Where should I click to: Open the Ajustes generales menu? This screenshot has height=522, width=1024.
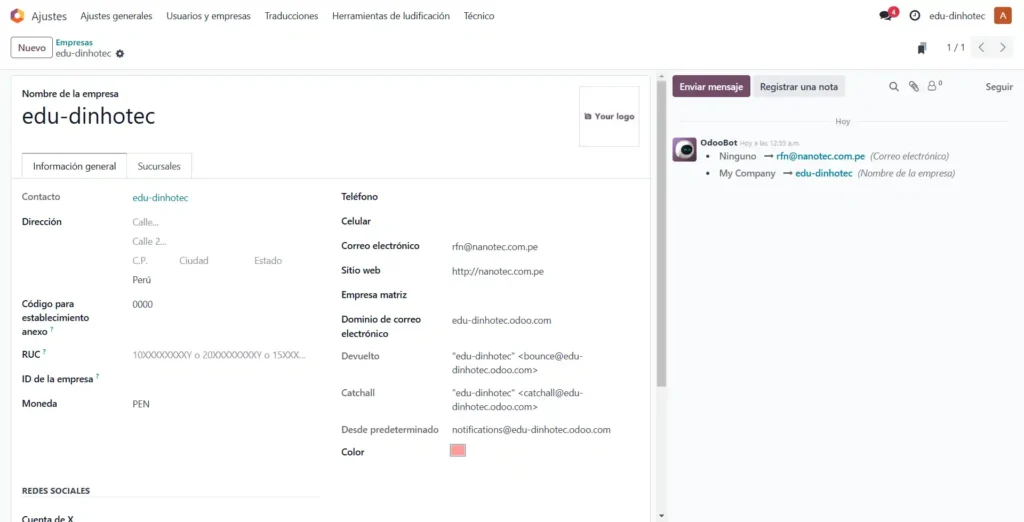(x=116, y=16)
